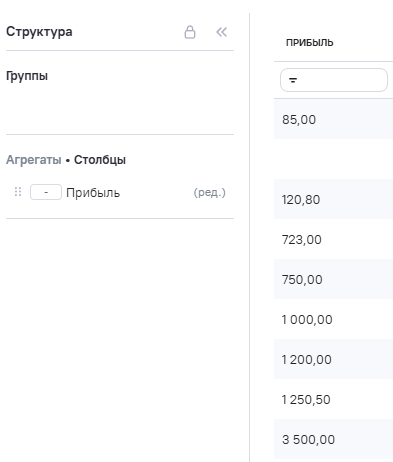Click the Группы section label

point(27,76)
